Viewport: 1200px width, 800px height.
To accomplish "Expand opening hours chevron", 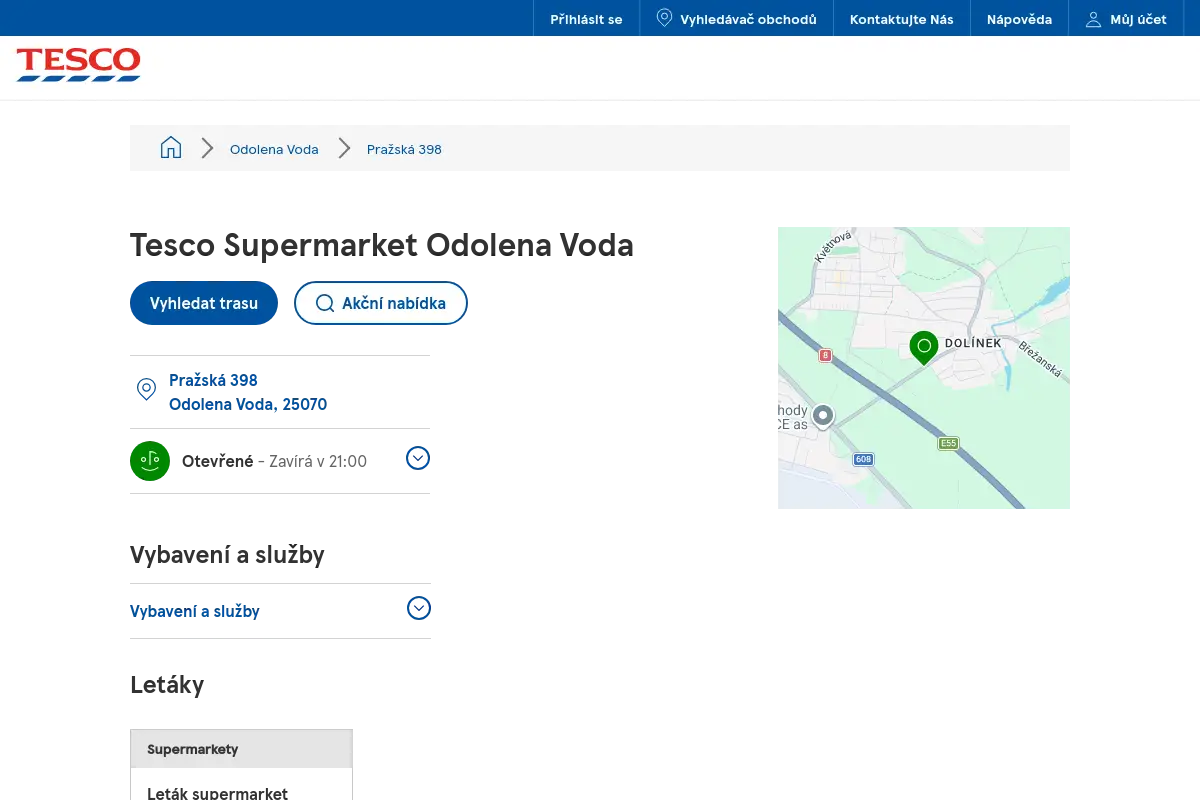I will [x=418, y=458].
